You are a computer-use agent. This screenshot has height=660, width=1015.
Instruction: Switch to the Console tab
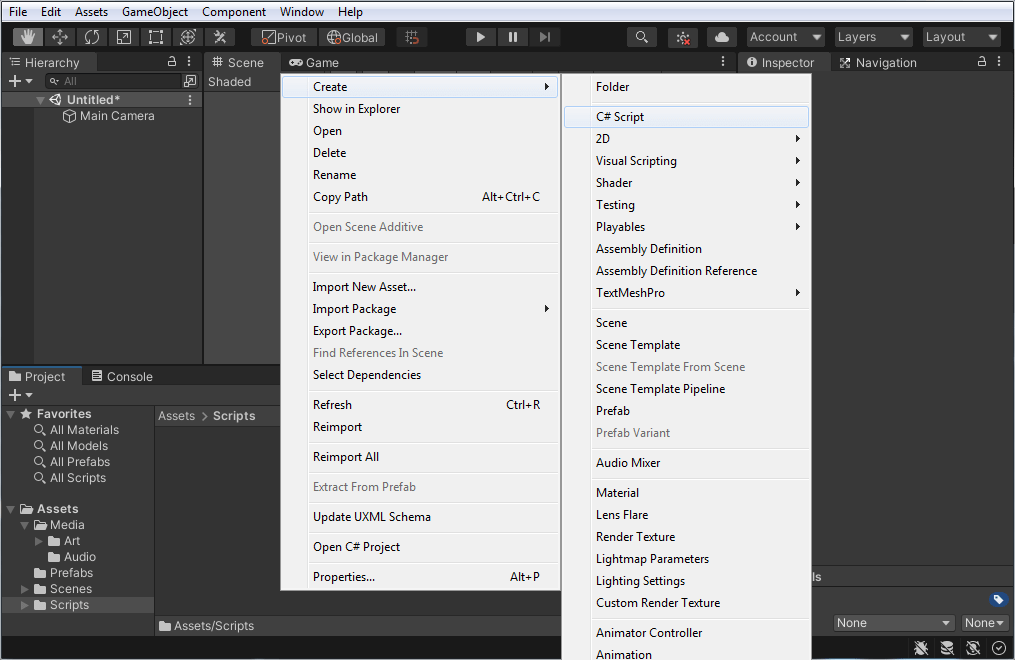pos(121,376)
